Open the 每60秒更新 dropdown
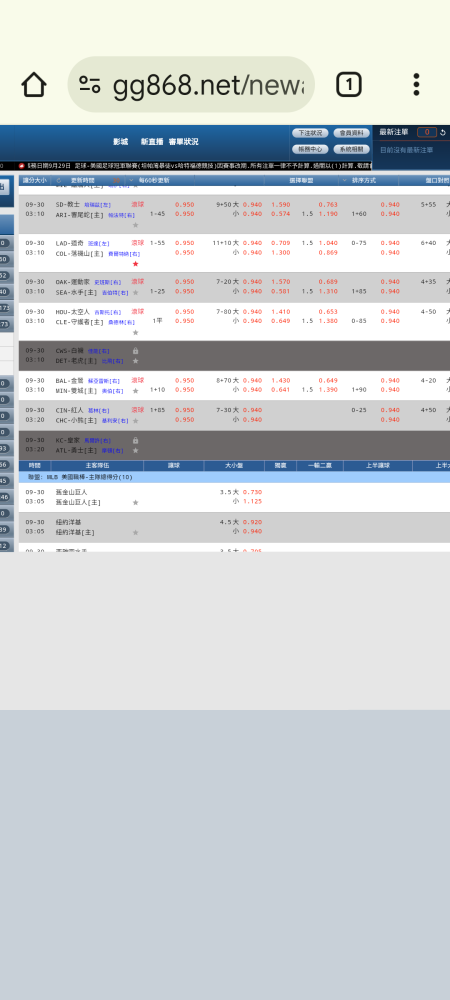450x1000 pixels. [x=152, y=180]
